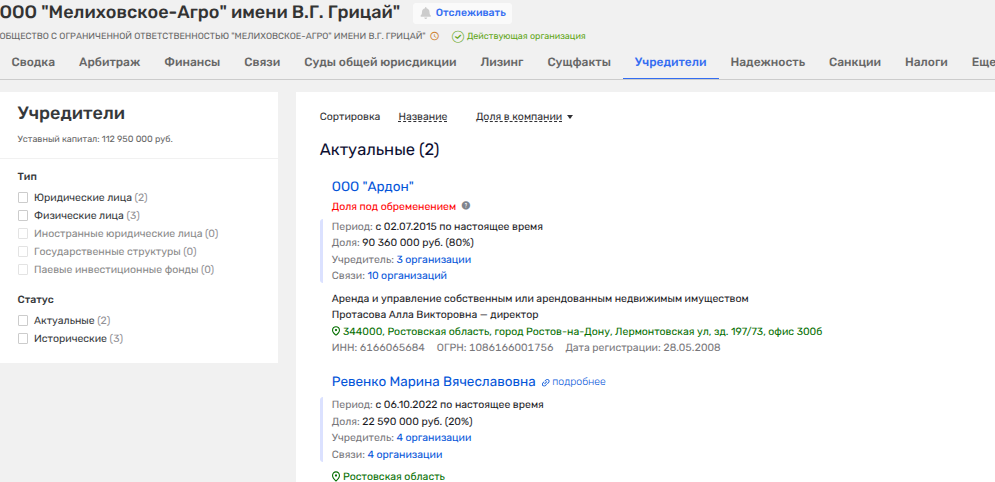Open the Финансы tab
The image size is (995, 482).
192,62
